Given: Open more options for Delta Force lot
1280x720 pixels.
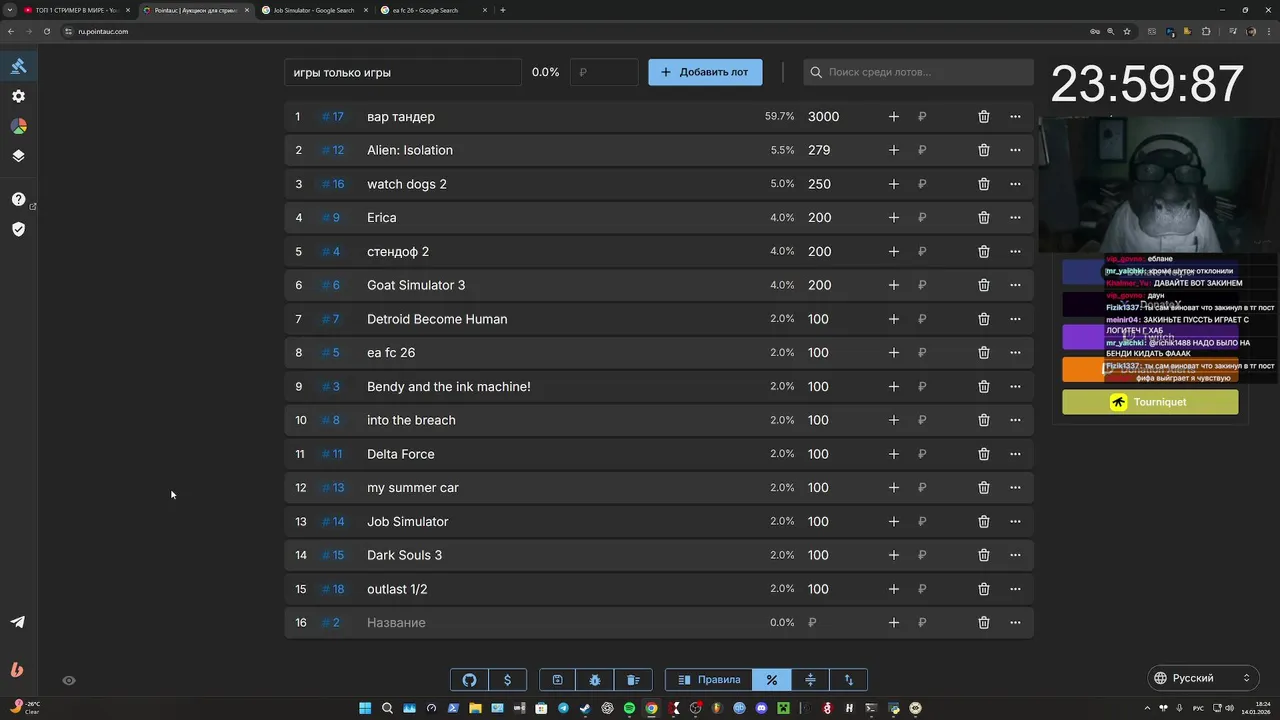Looking at the screenshot, I should 1015,454.
